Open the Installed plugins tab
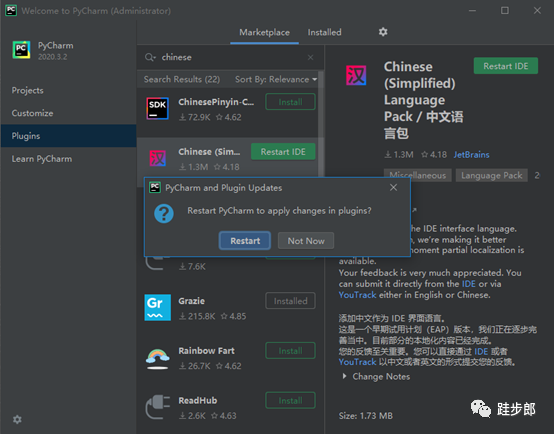Viewport: 554px width, 434px height. click(324, 33)
